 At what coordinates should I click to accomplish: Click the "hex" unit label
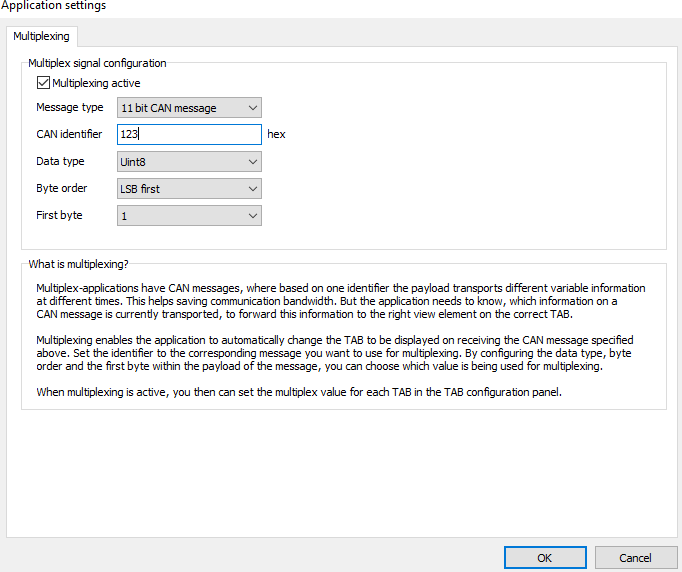point(276,134)
